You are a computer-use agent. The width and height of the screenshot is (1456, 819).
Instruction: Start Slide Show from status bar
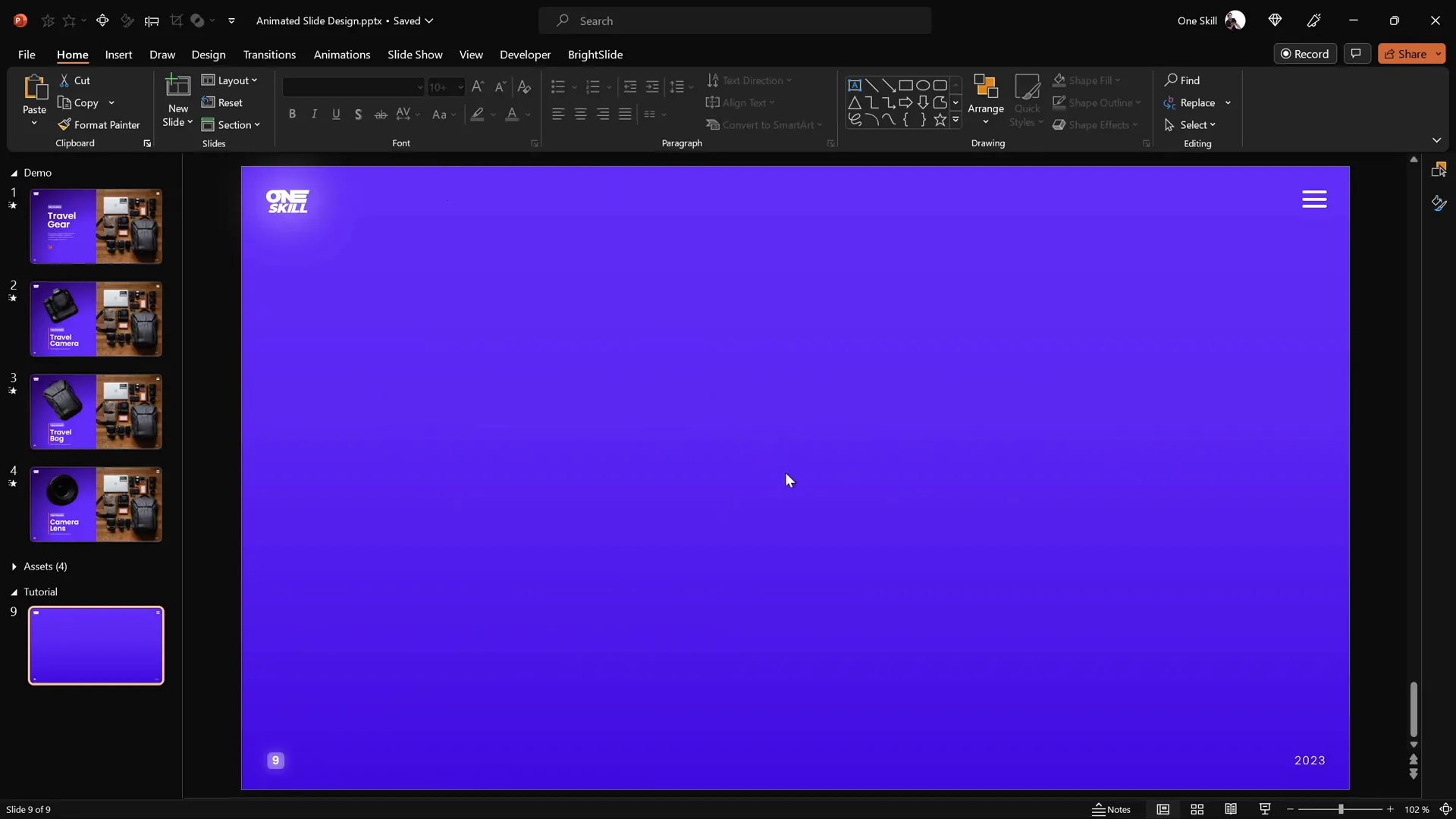(1264, 809)
